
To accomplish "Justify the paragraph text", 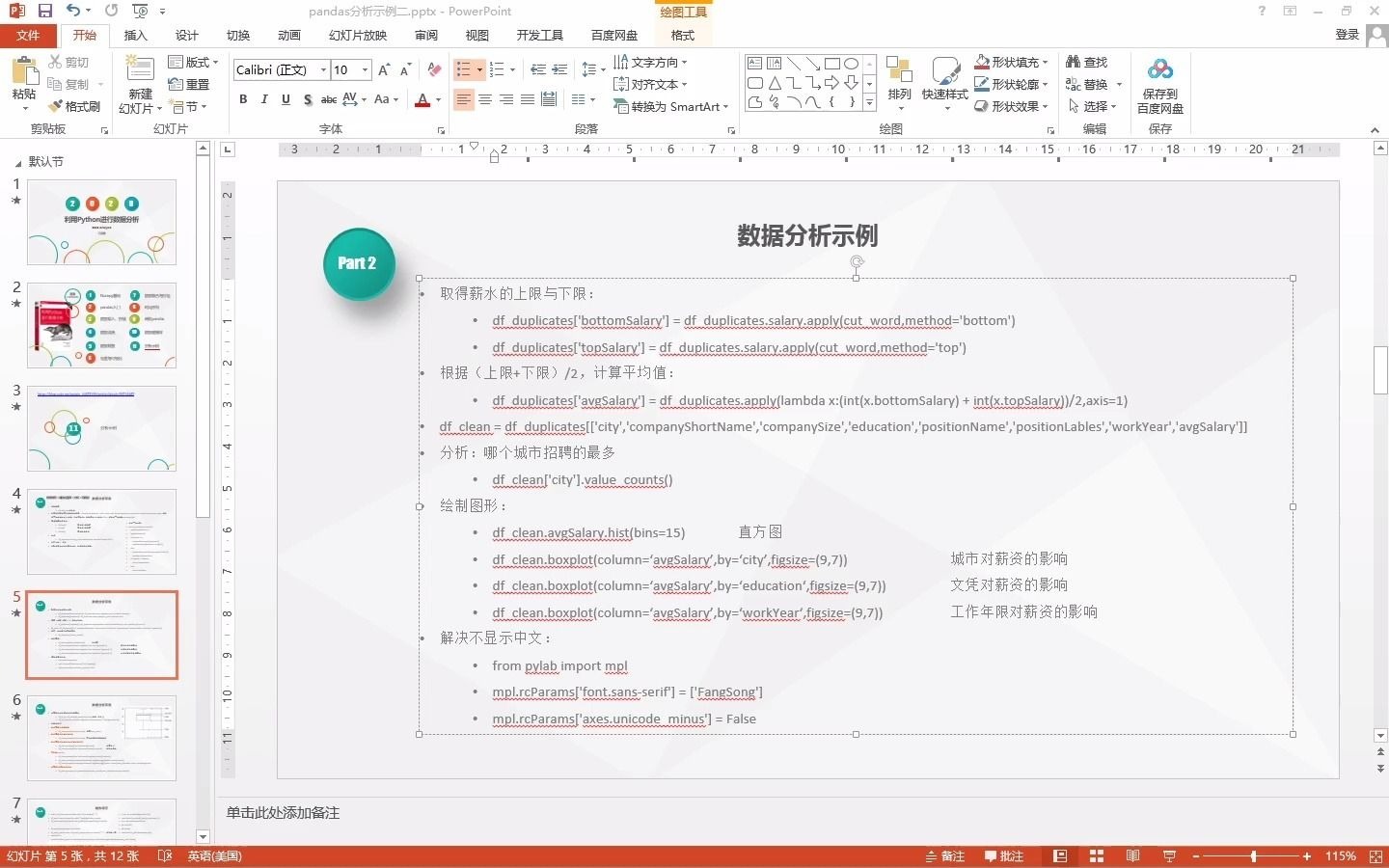I will pos(528,99).
